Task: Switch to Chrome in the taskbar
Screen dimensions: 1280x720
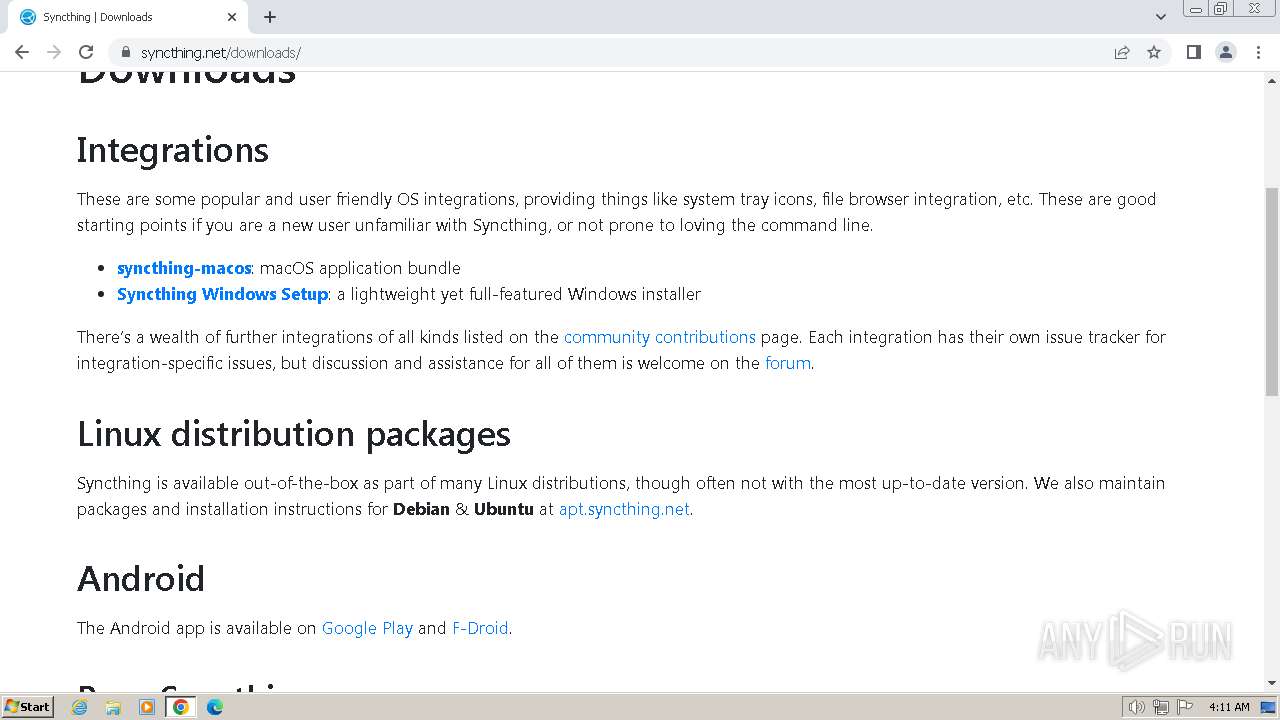Action: [x=181, y=707]
